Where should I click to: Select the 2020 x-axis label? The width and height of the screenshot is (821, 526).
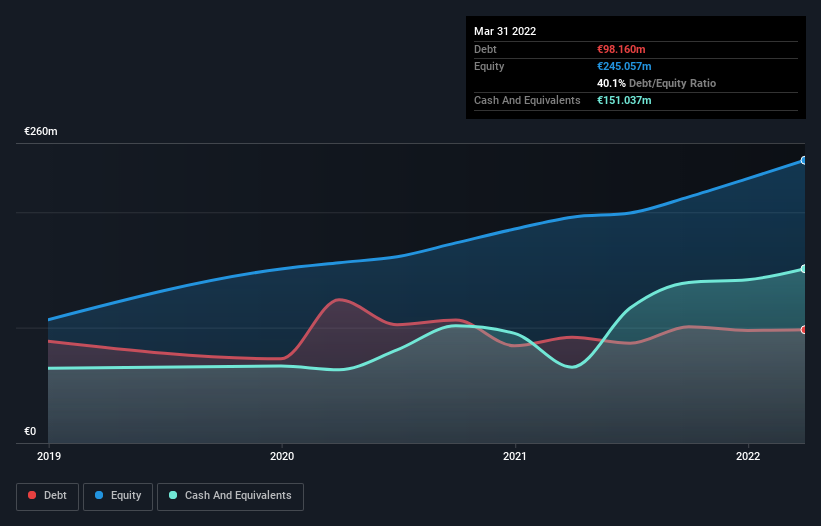282,456
